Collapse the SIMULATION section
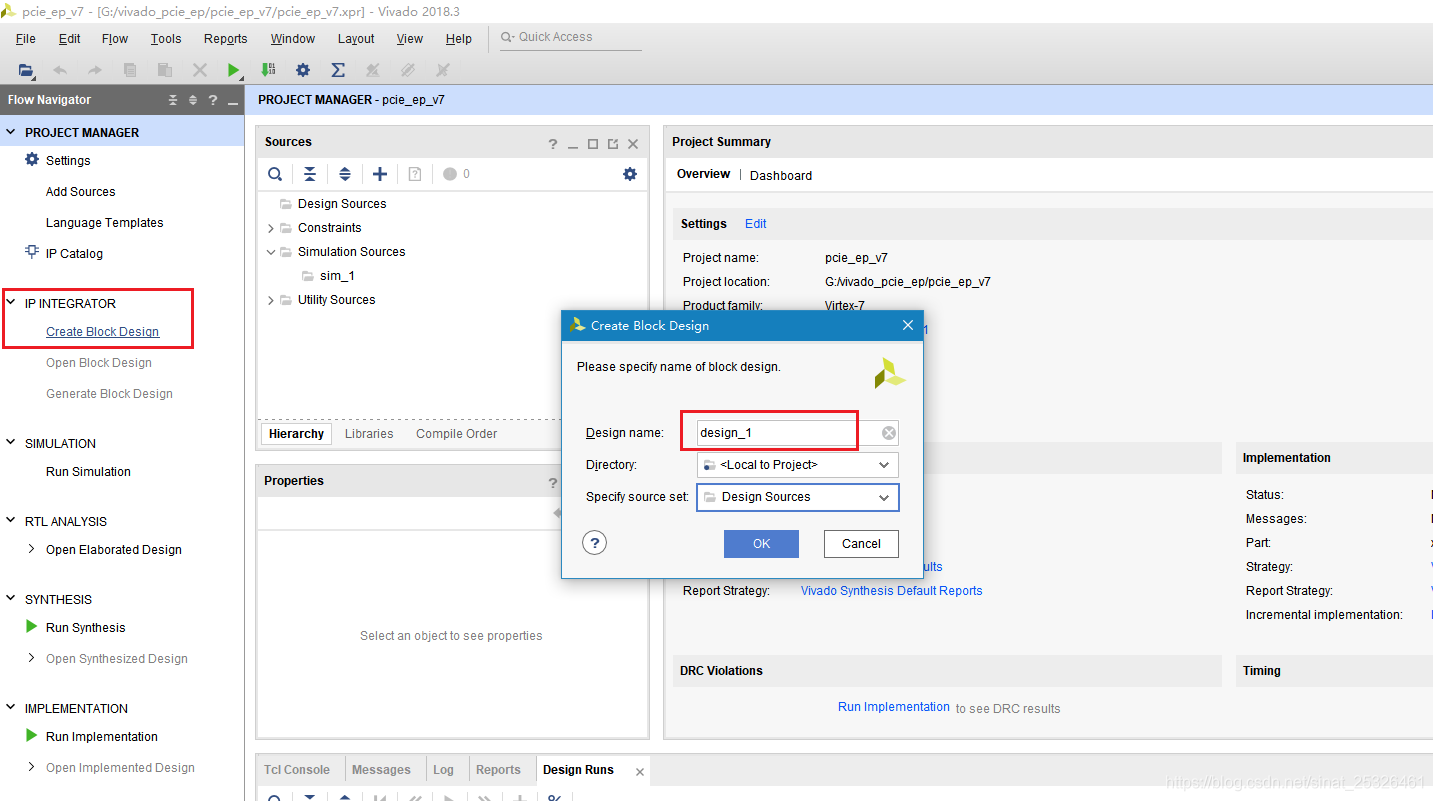This screenshot has width=1433, height=801. tap(12, 443)
